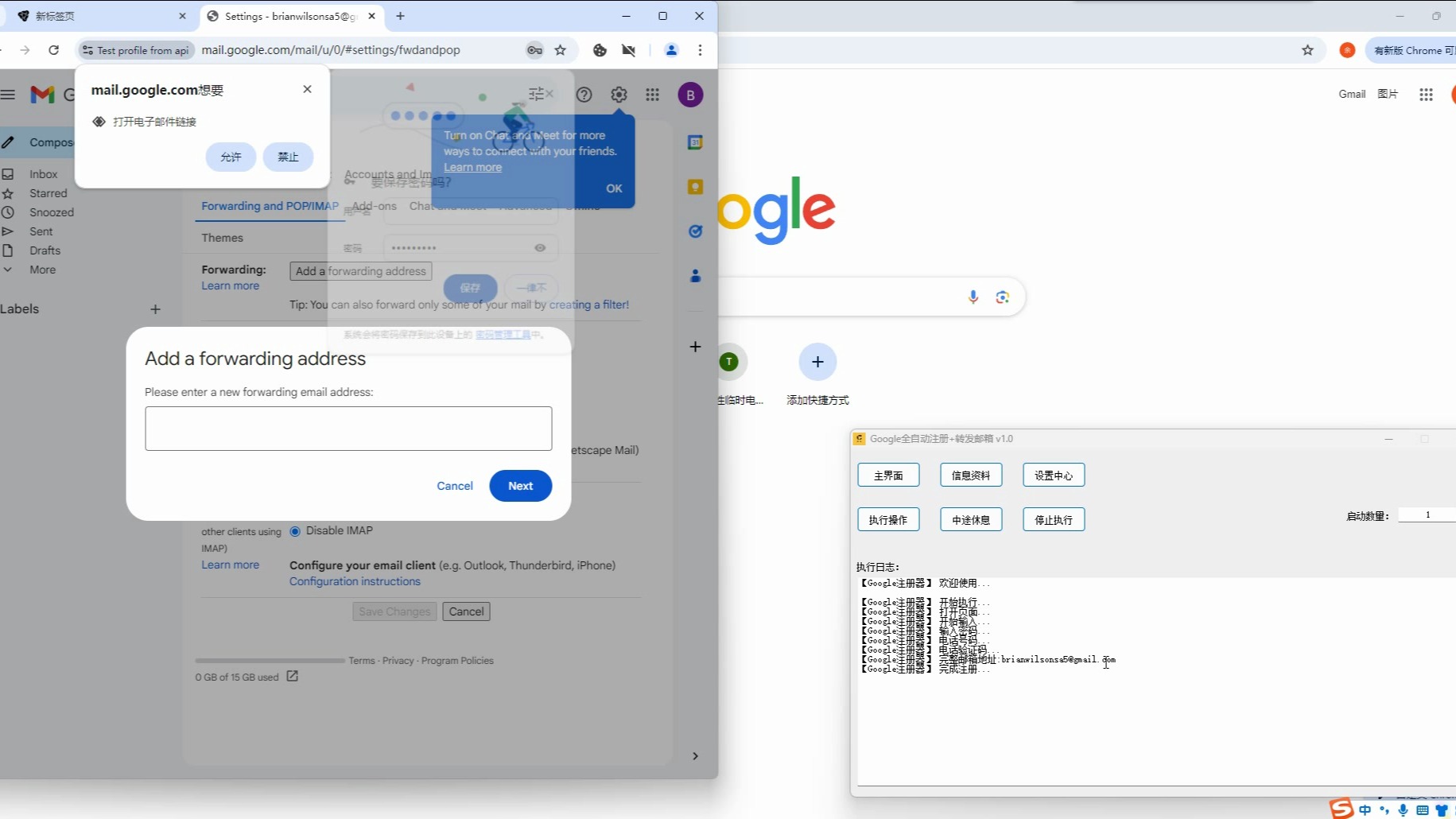Adjust launch count stepper field
This screenshot has height=819, width=1456.
1427,515
